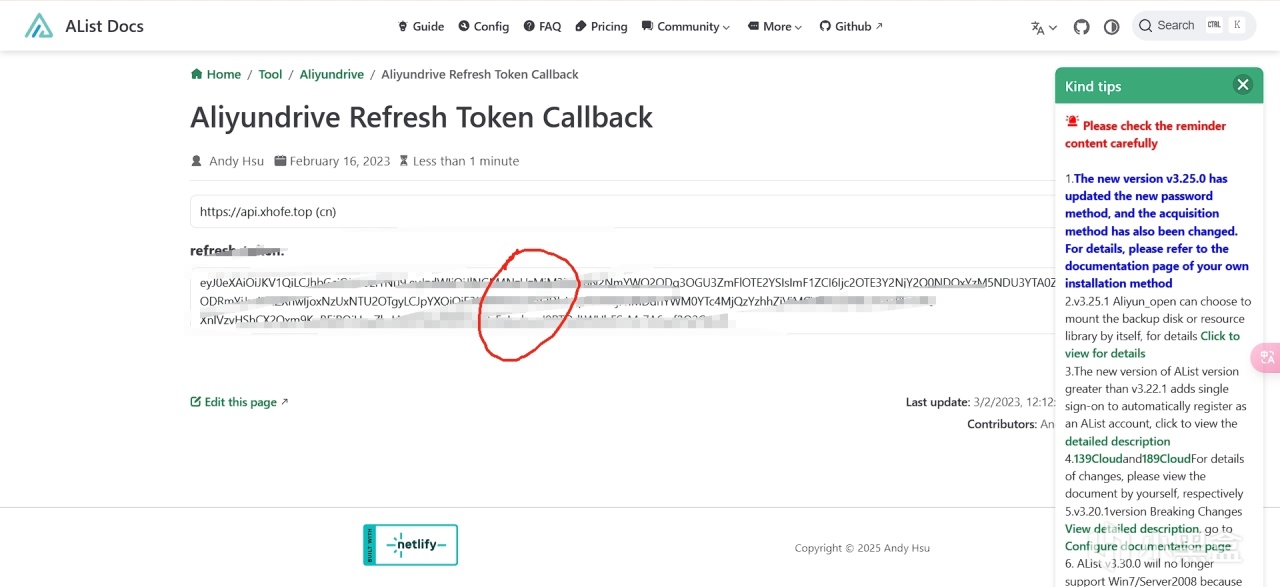The width and height of the screenshot is (1280, 587).
Task: Click the edit icon beside Edit this page
Action: (196, 402)
